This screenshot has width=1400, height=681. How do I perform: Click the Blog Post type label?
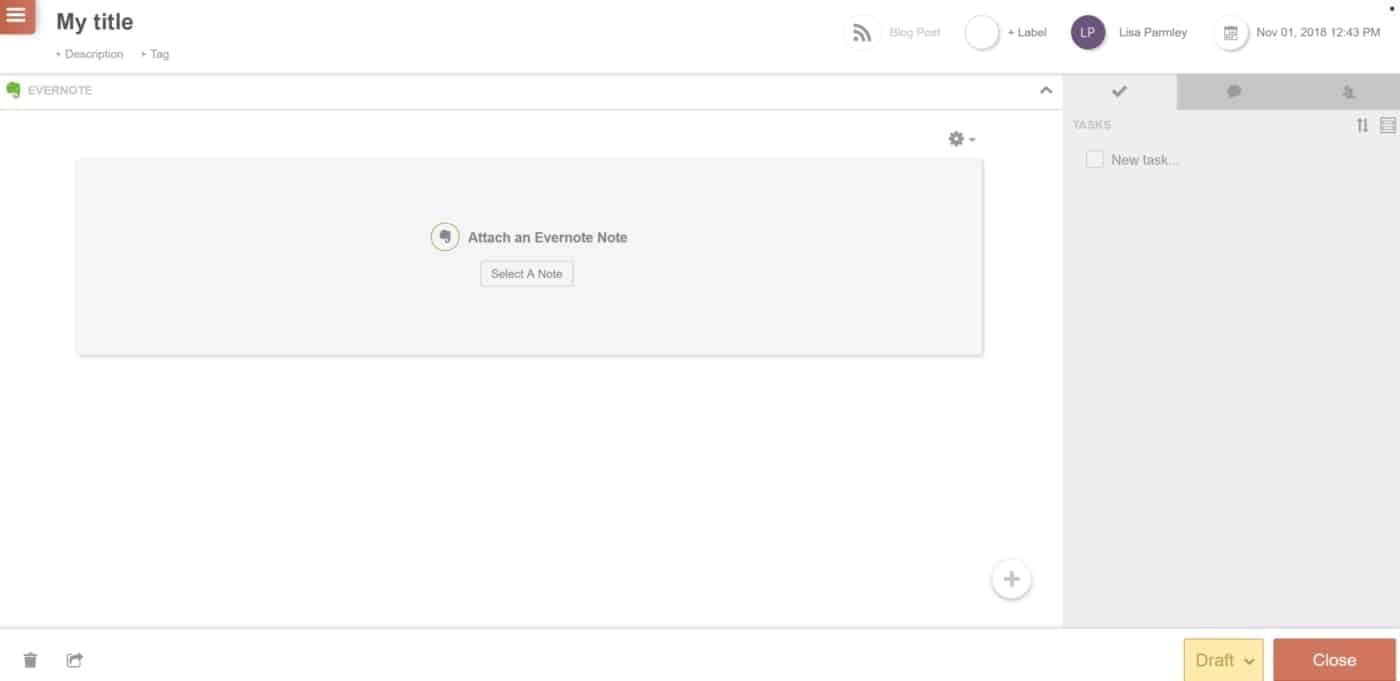[x=915, y=33]
